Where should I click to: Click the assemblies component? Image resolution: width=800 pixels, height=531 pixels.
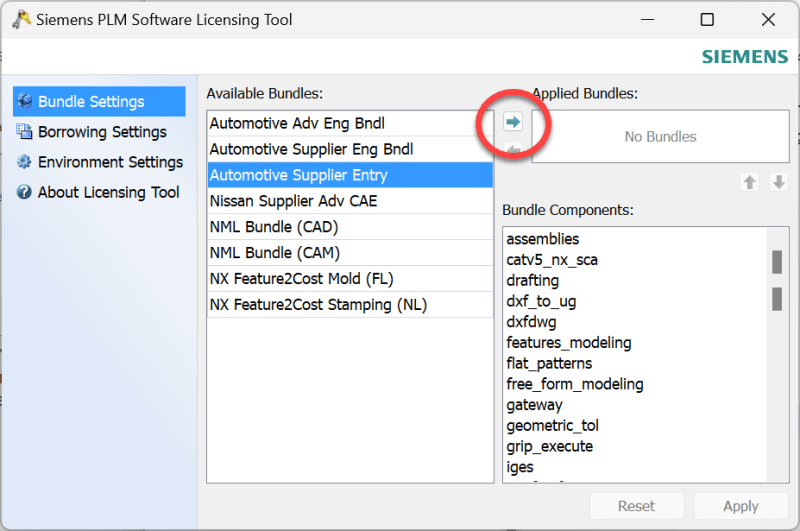pos(542,239)
